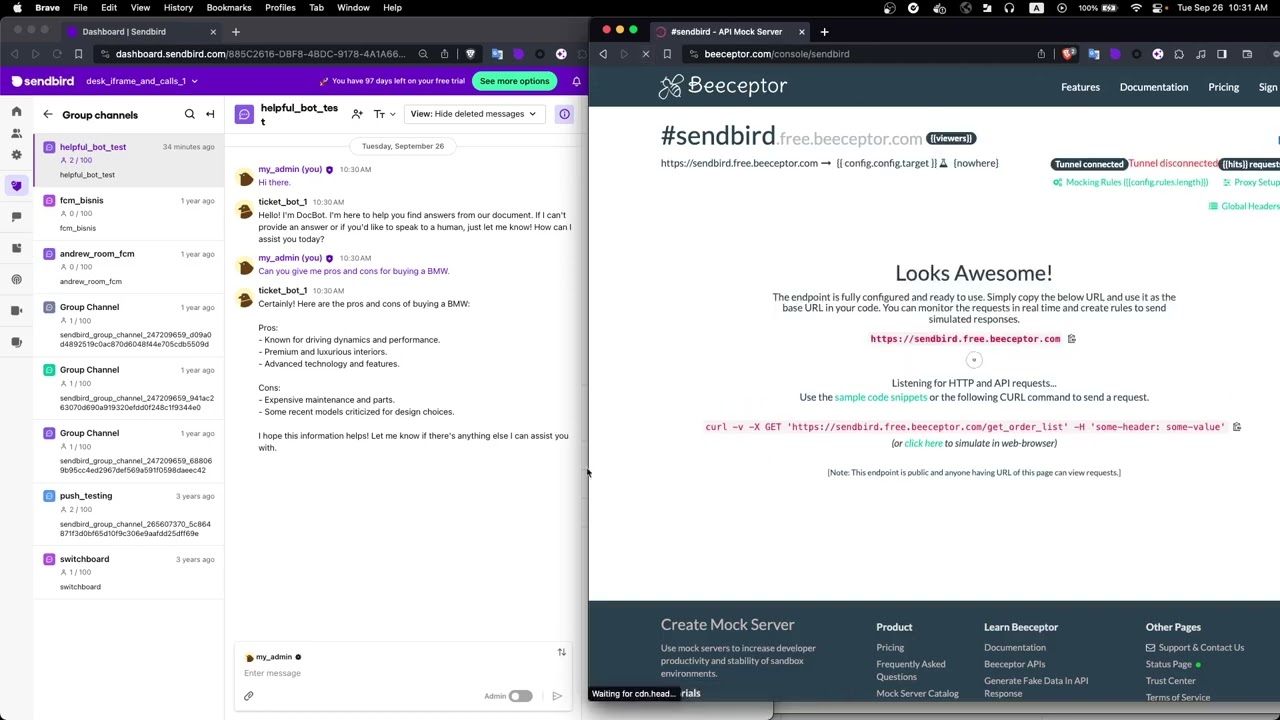This screenshot has height=720, width=1280.
Task: Expand the desk_iframe_and_calls_1 application dropdown
Action: pyautogui.click(x=142, y=81)
